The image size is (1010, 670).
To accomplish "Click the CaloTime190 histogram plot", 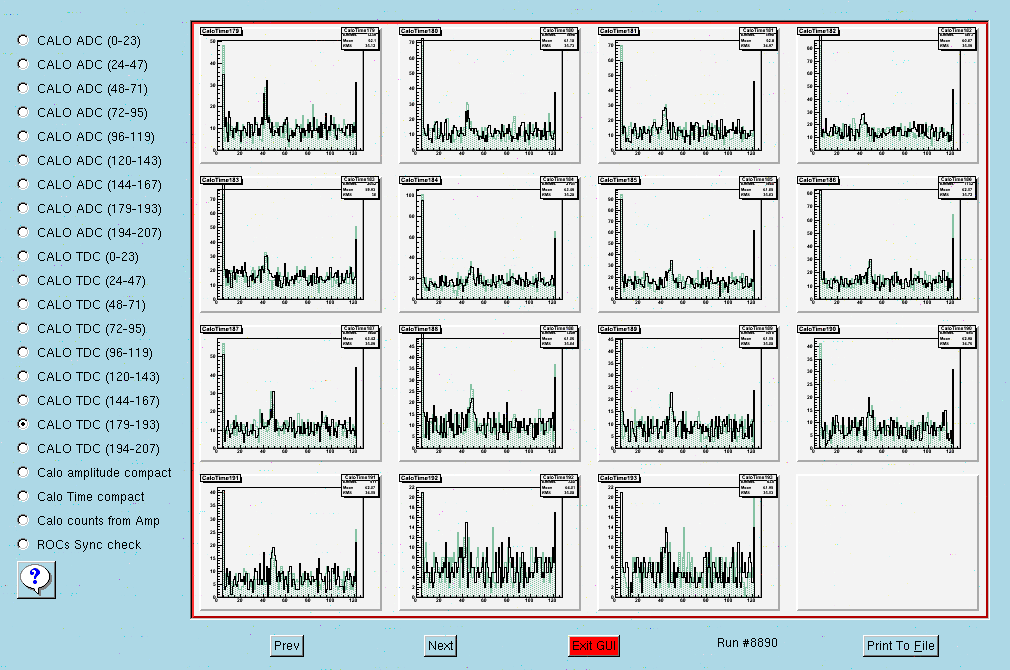I will [887, 393].
